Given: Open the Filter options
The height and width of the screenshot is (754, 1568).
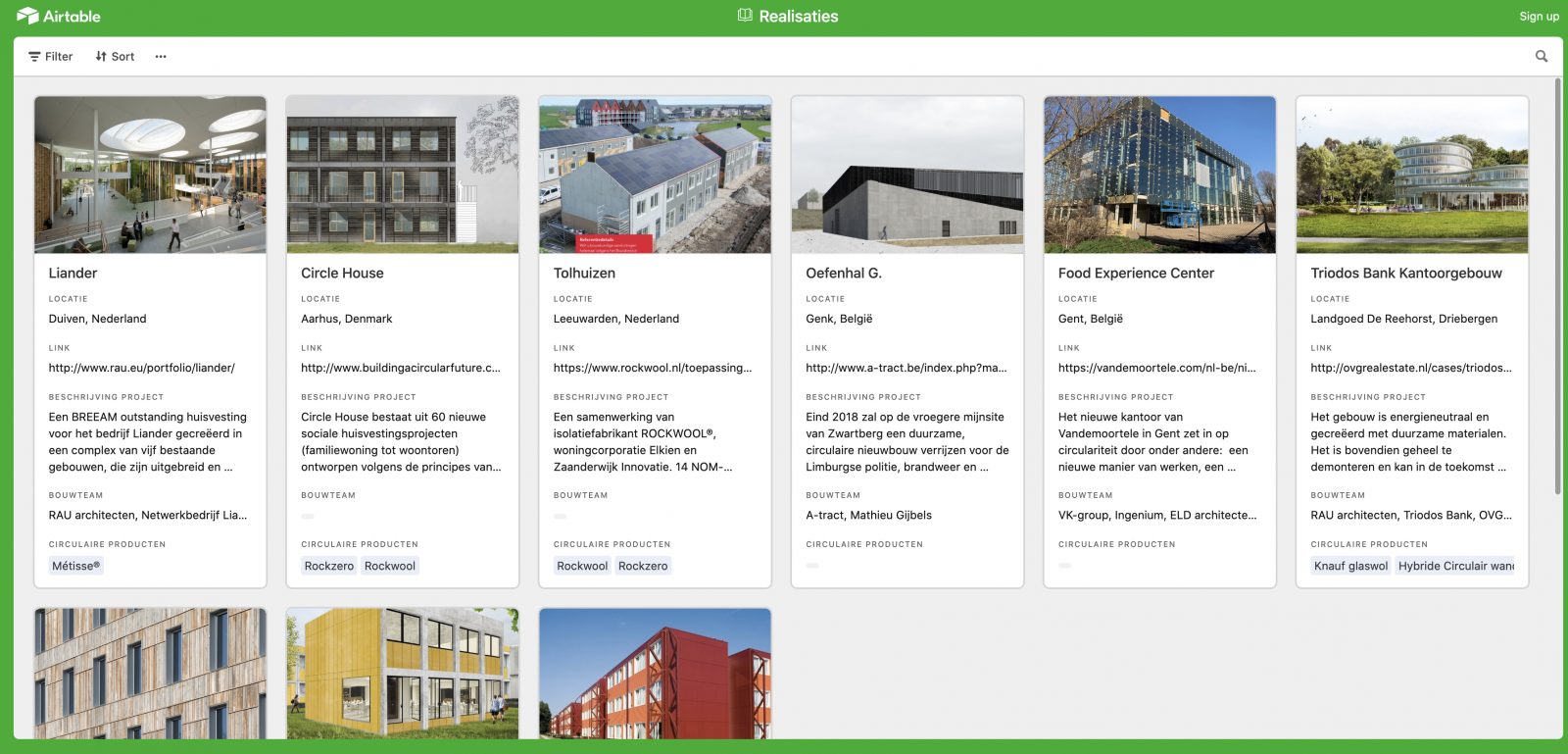Looking at the screenshot, I should (51, 56).
